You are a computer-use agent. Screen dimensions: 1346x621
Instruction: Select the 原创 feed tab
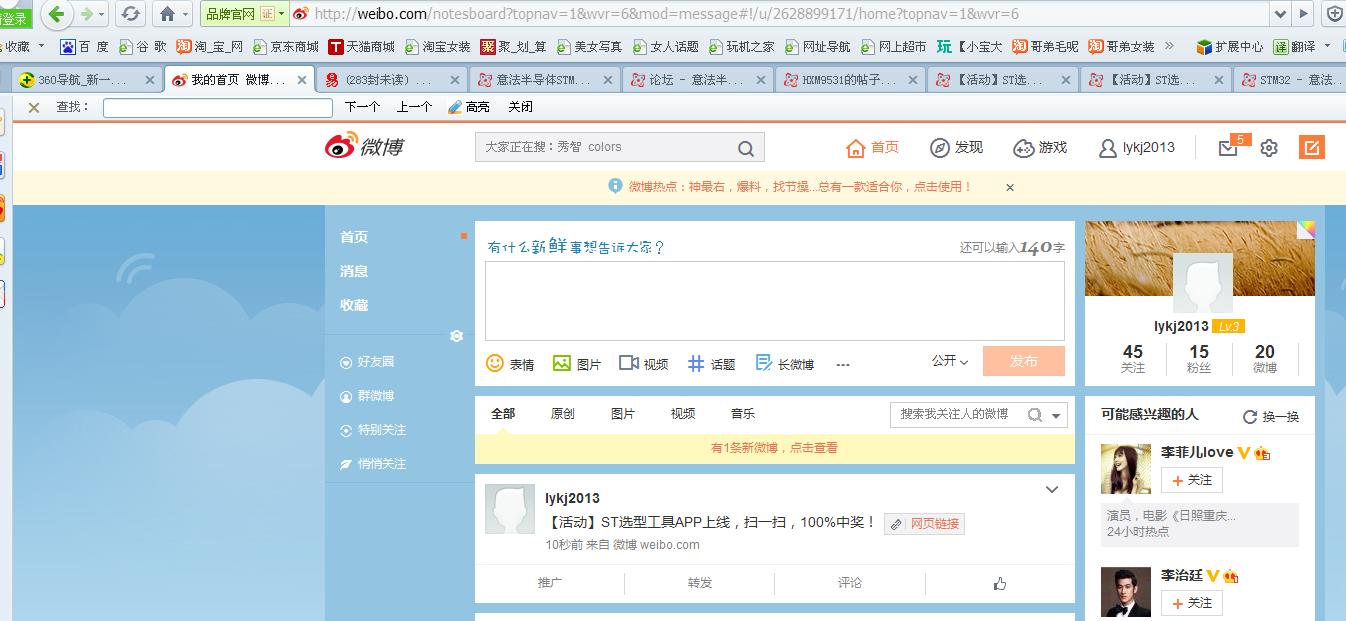[563, 413]
